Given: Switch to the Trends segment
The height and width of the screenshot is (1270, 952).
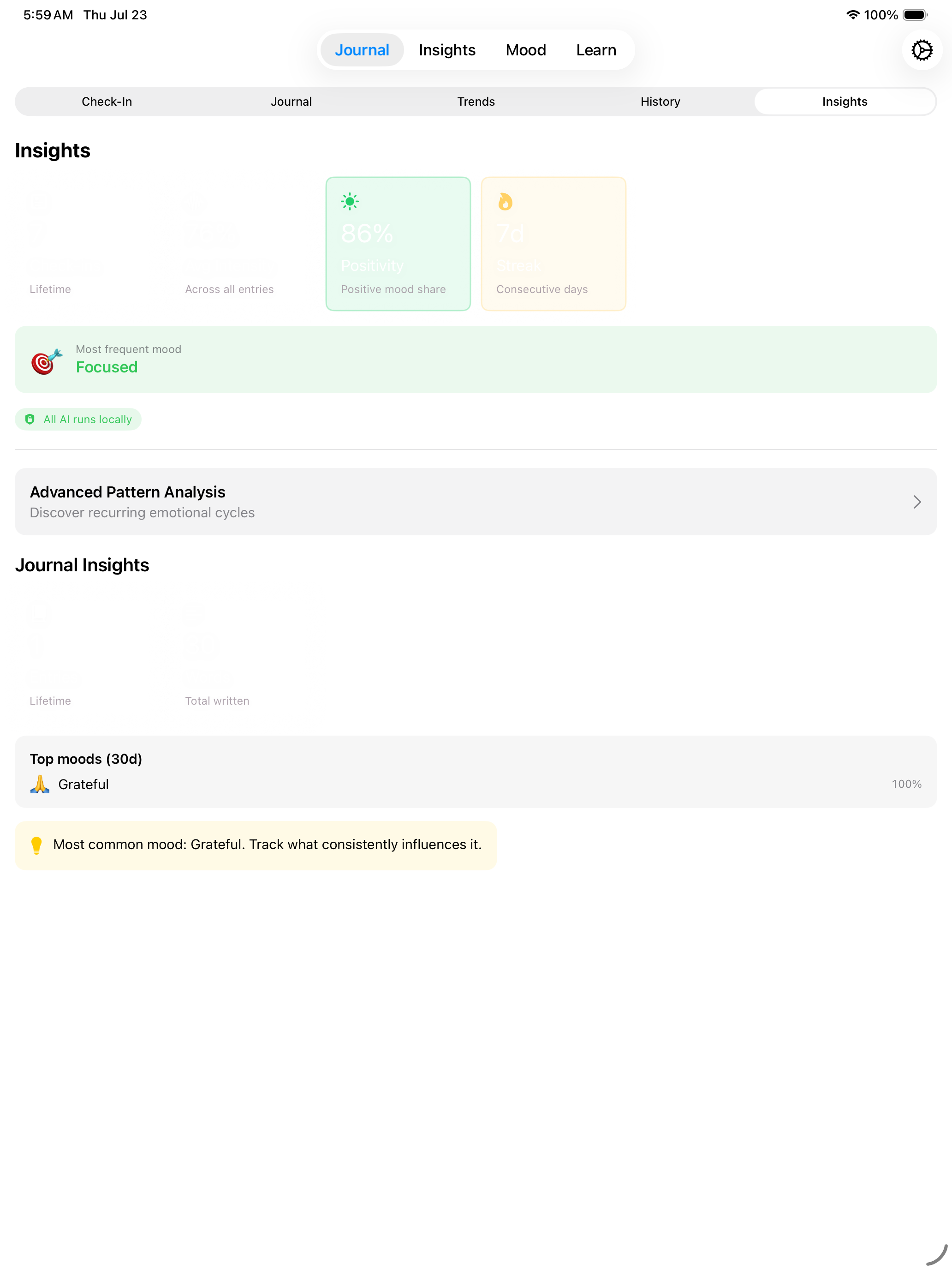Looking at the screenshot, I should coord(476,102).
